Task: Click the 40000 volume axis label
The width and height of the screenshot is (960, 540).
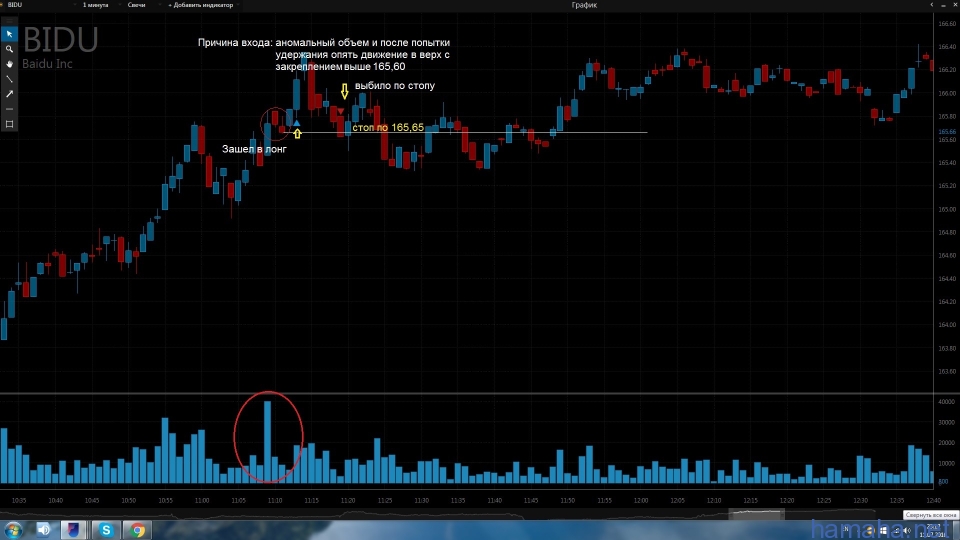Action: tap(946, 402)
